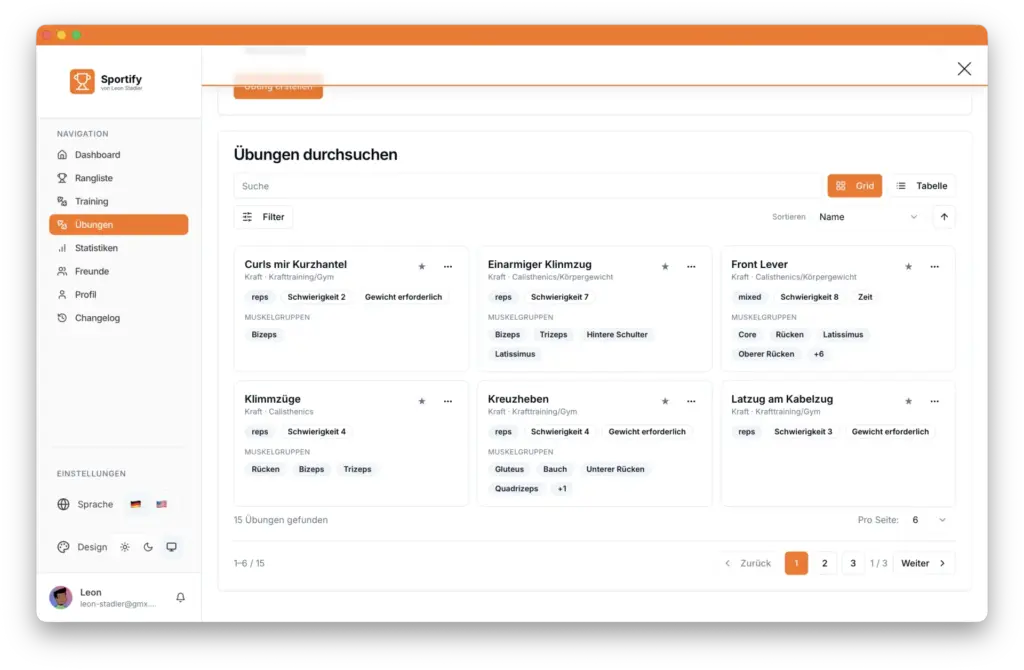The width and height of the screenshot is (1024, 670).
Task: Open Rangliste from the sidebar
Action: click(x=94, y=178)
